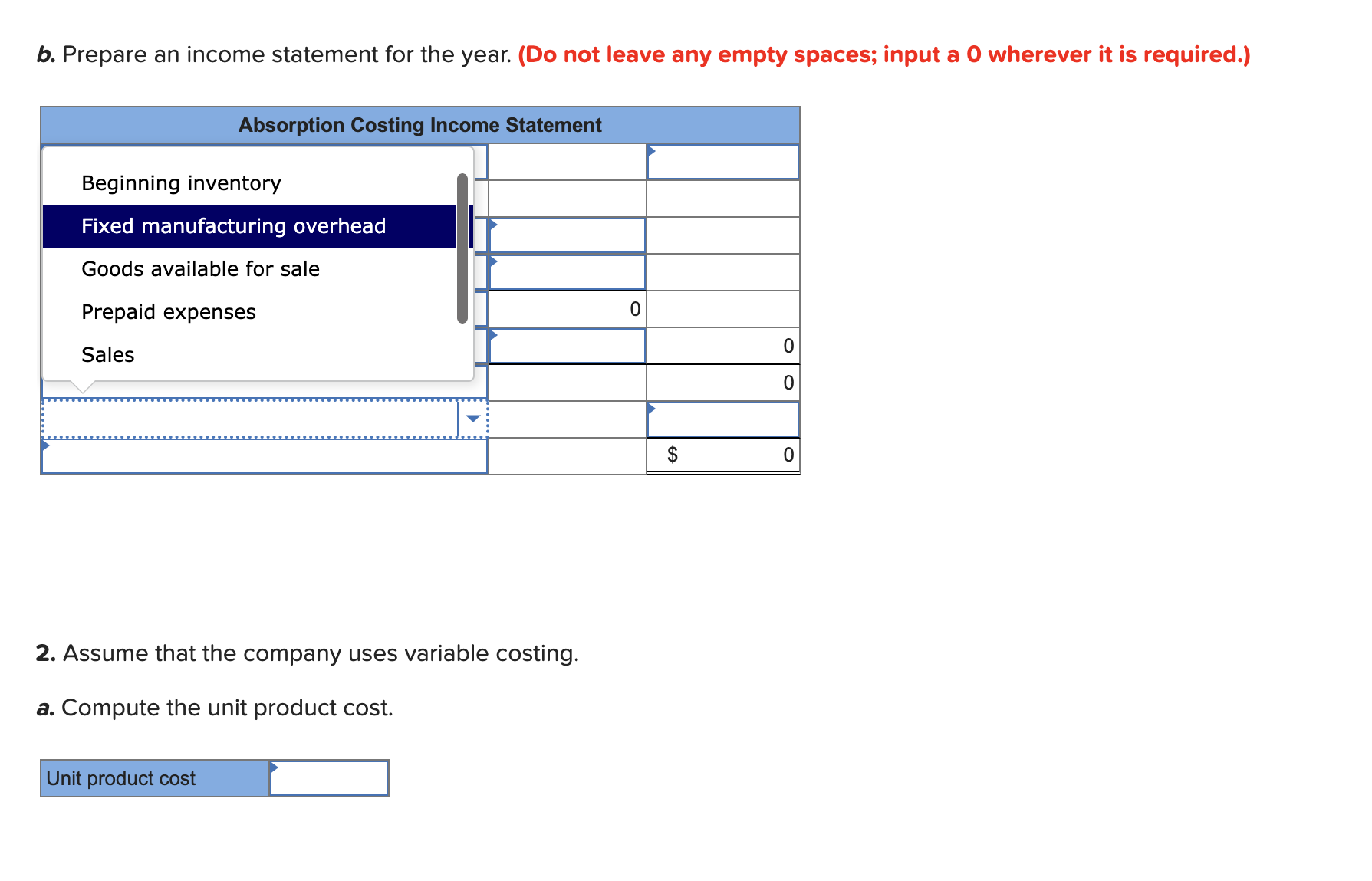Screen dimensions: 1372x881
Task: Click the Unit product cost input field
Action: click(x=330, y=778)
